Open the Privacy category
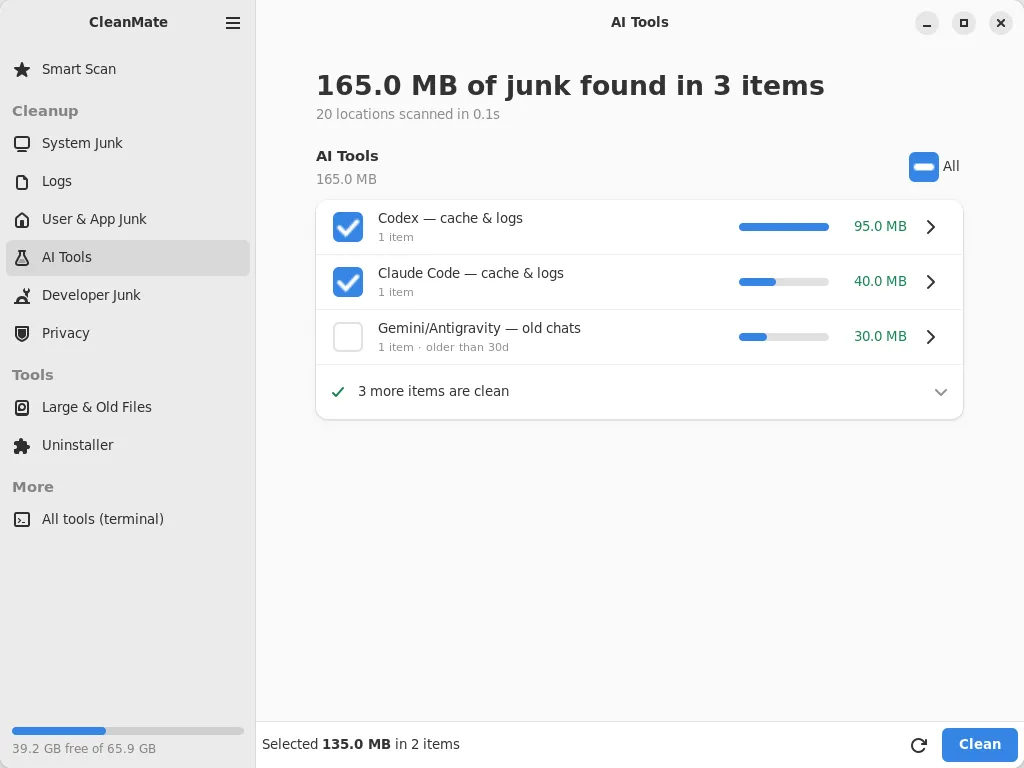The image size is (1024, 768). (128, 333)
